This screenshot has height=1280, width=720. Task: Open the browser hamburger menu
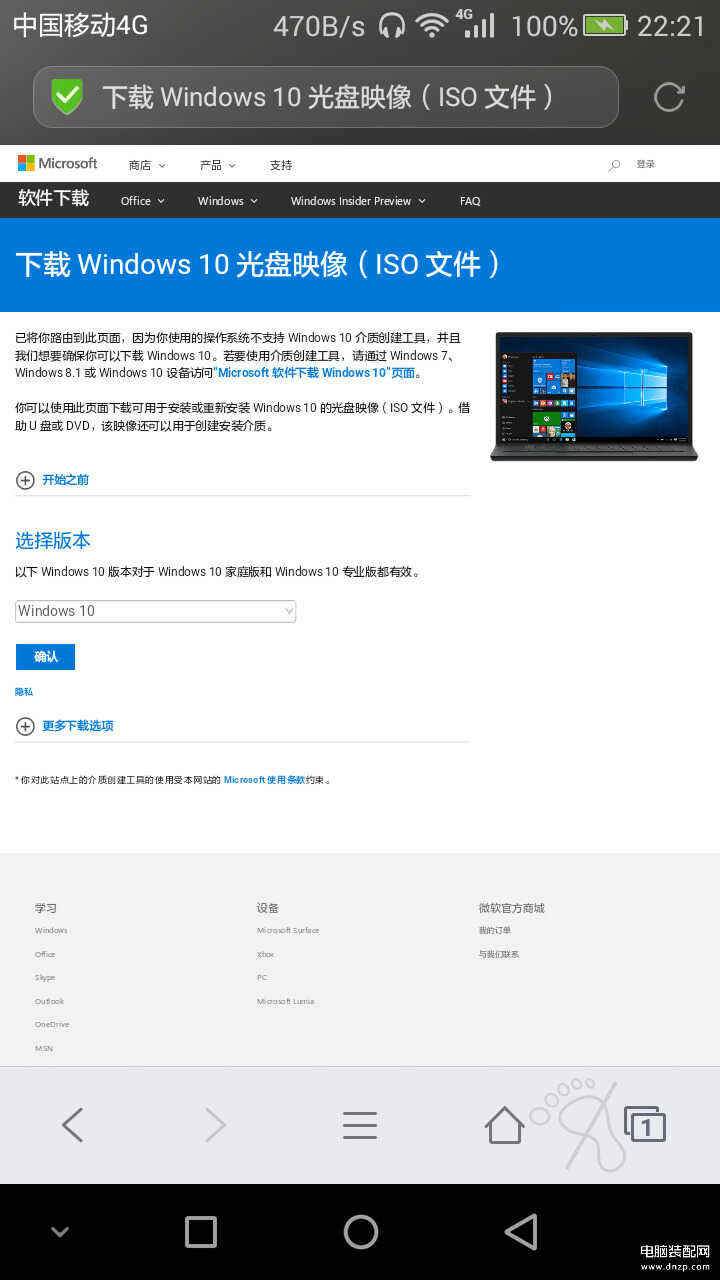click(x=360, y=1125)
